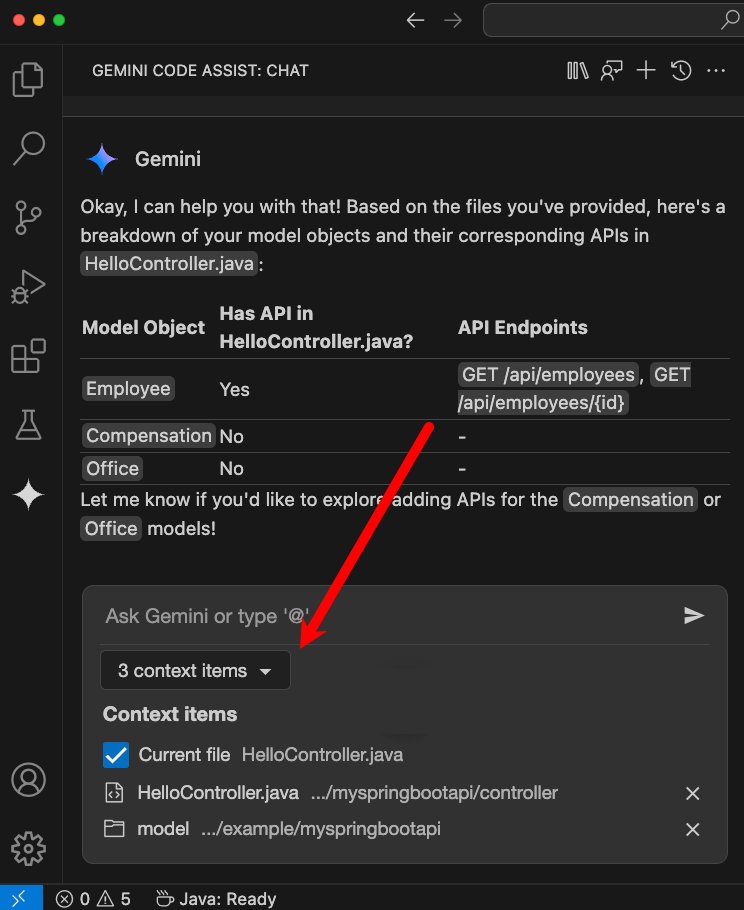
Task: Click the macOS green maximize button
Action: (59, 20)
